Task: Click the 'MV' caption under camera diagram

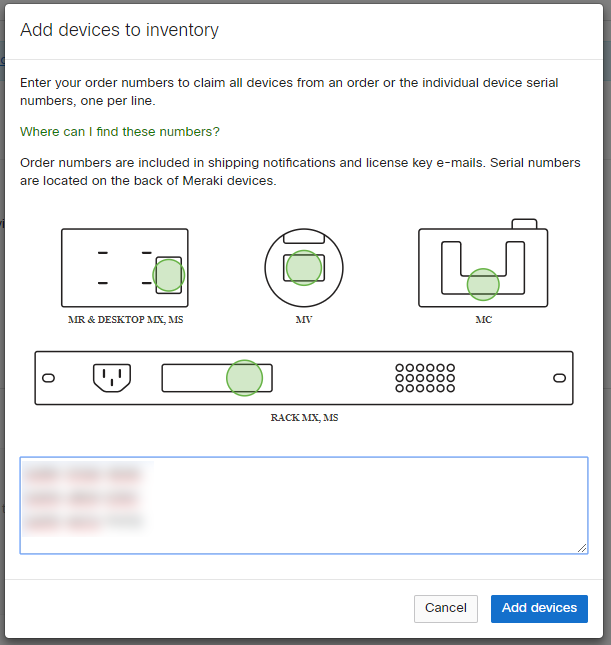Action: (304, 320)
